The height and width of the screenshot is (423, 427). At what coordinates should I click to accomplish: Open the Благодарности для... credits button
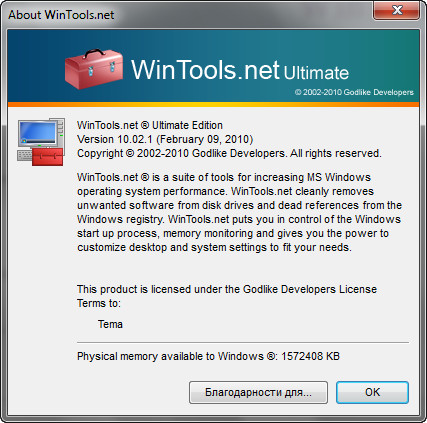point(258,392)
